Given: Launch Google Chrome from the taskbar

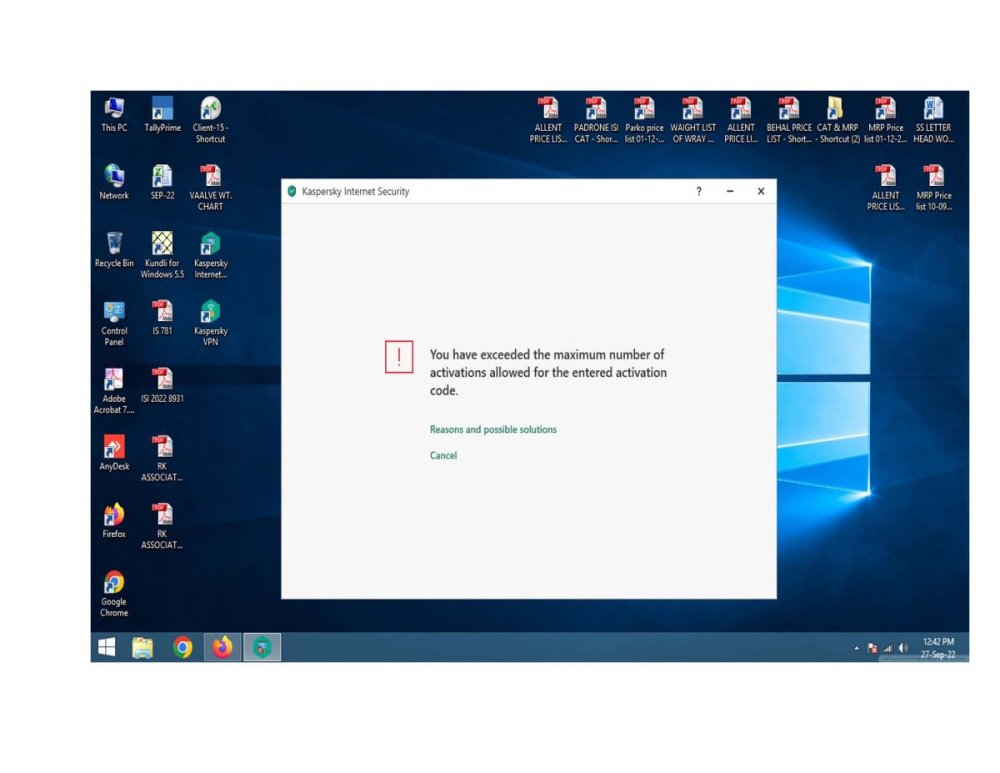Looking at the screenshot, I should (x=181, y=648).
